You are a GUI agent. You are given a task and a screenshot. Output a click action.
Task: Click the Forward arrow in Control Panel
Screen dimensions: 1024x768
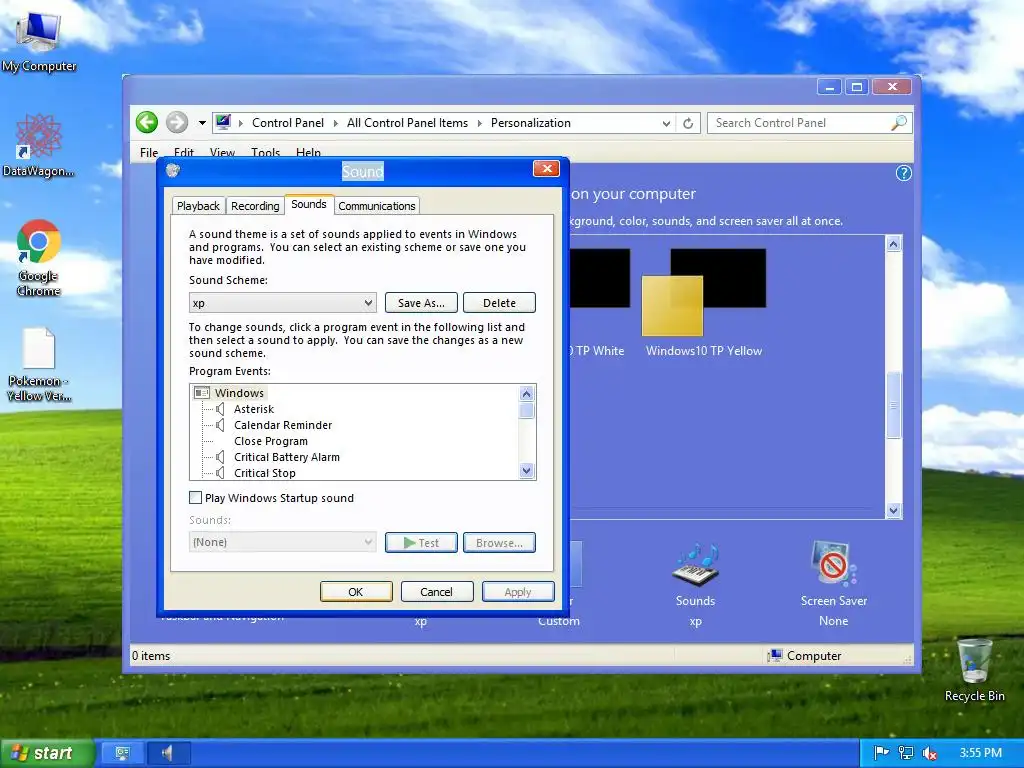coord(176,122)
